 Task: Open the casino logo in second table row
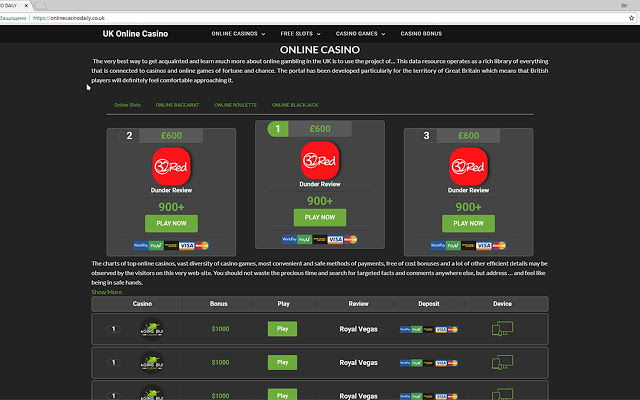pyautogui.click(x=152, y=362)
